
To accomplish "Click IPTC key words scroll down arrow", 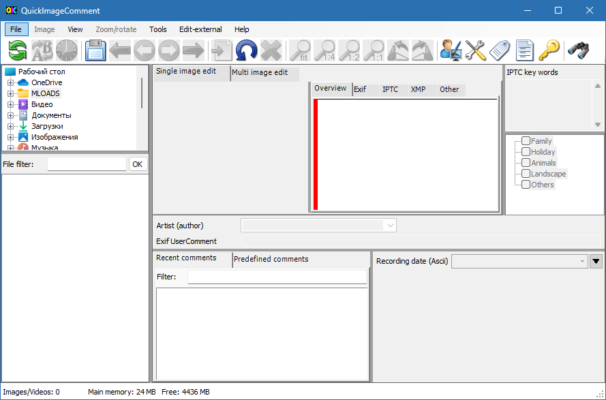I will 597,125.
